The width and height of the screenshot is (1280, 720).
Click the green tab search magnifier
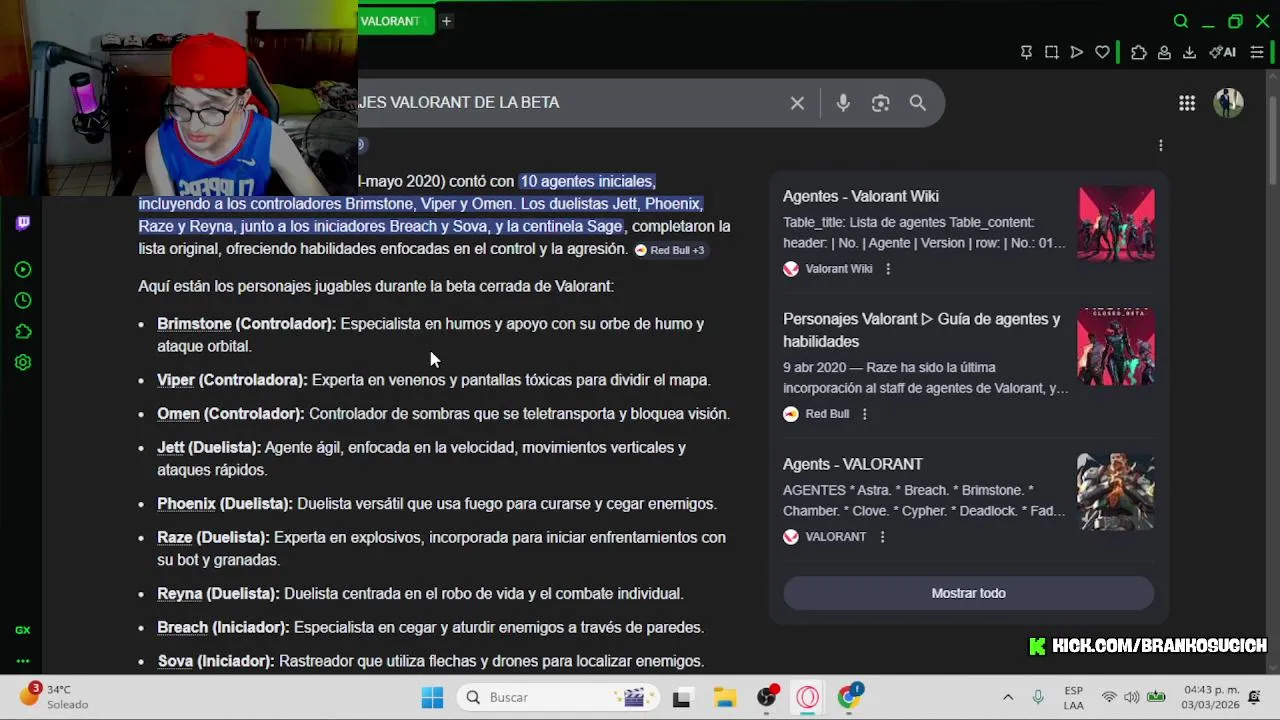[1181, 21]
